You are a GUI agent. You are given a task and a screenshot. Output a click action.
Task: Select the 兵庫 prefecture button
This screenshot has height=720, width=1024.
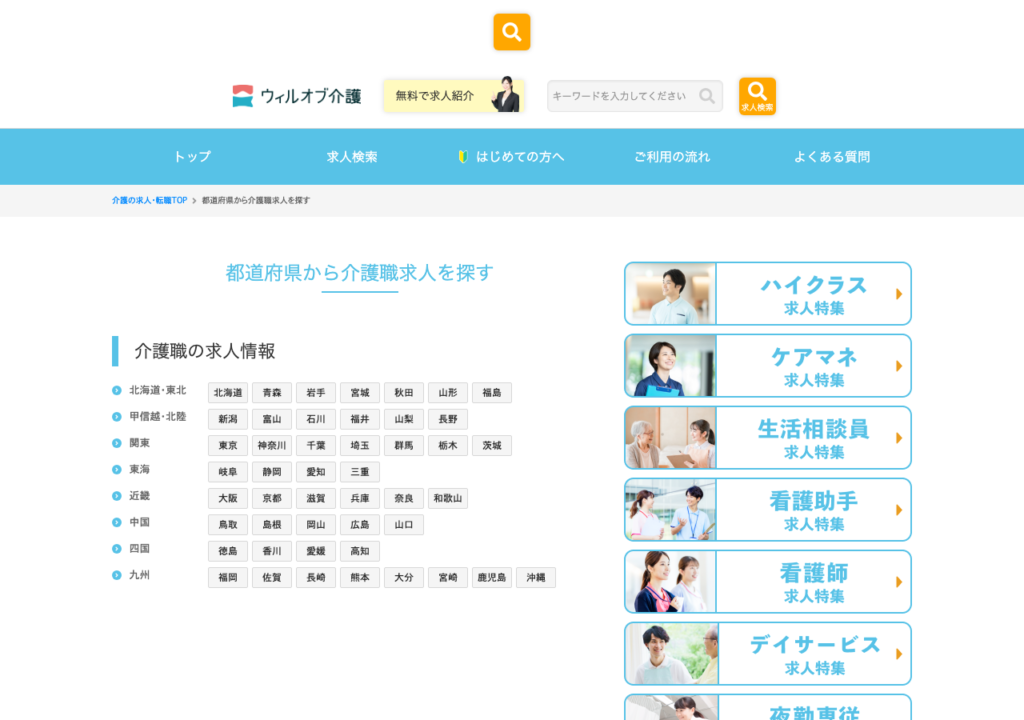coord(360,499)
